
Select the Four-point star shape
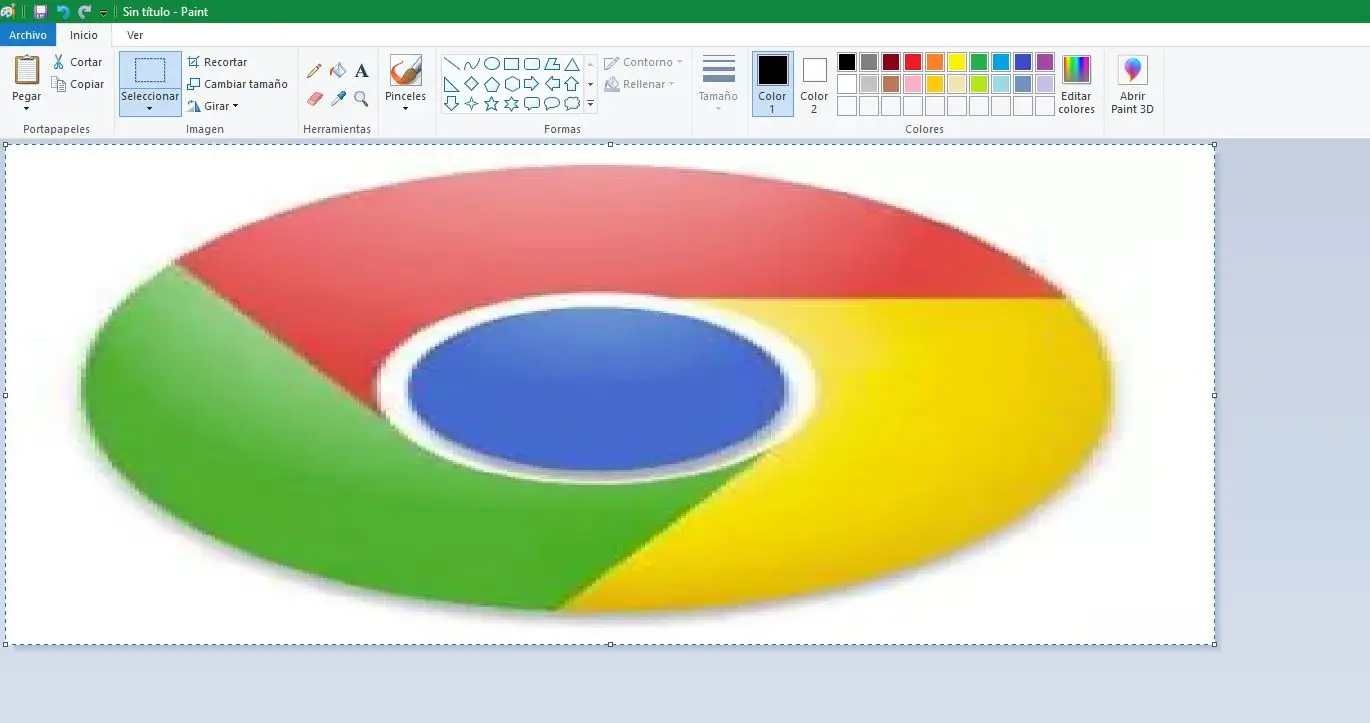(471, 103)
